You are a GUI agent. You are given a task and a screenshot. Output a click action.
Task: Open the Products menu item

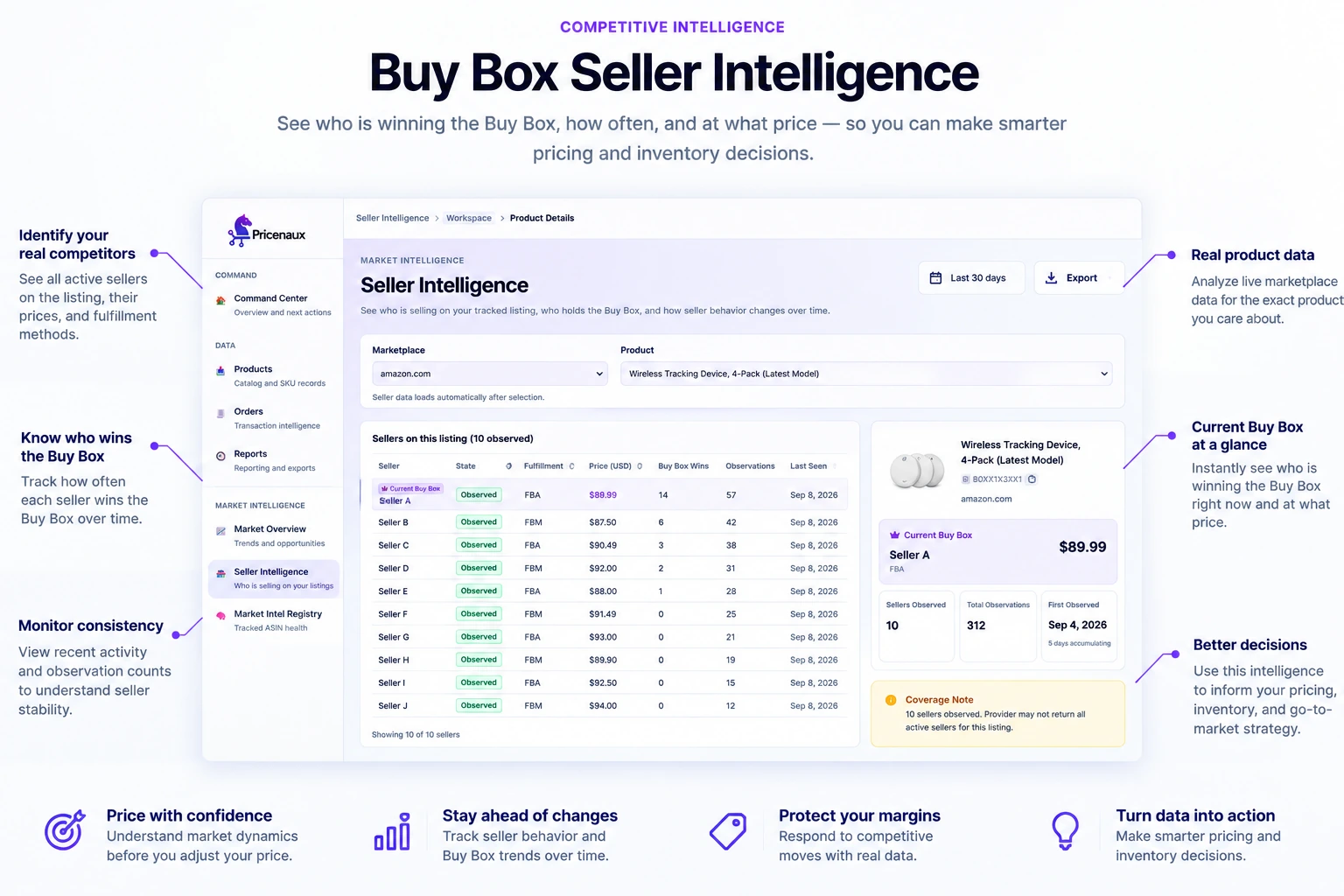[x=274, y=376]
